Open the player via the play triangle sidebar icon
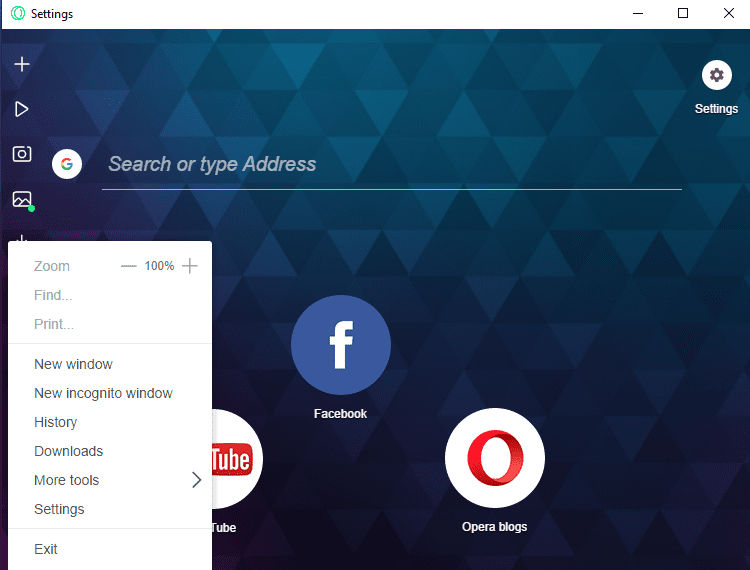This screenshot has height=570, width=750. pos(22,109)
